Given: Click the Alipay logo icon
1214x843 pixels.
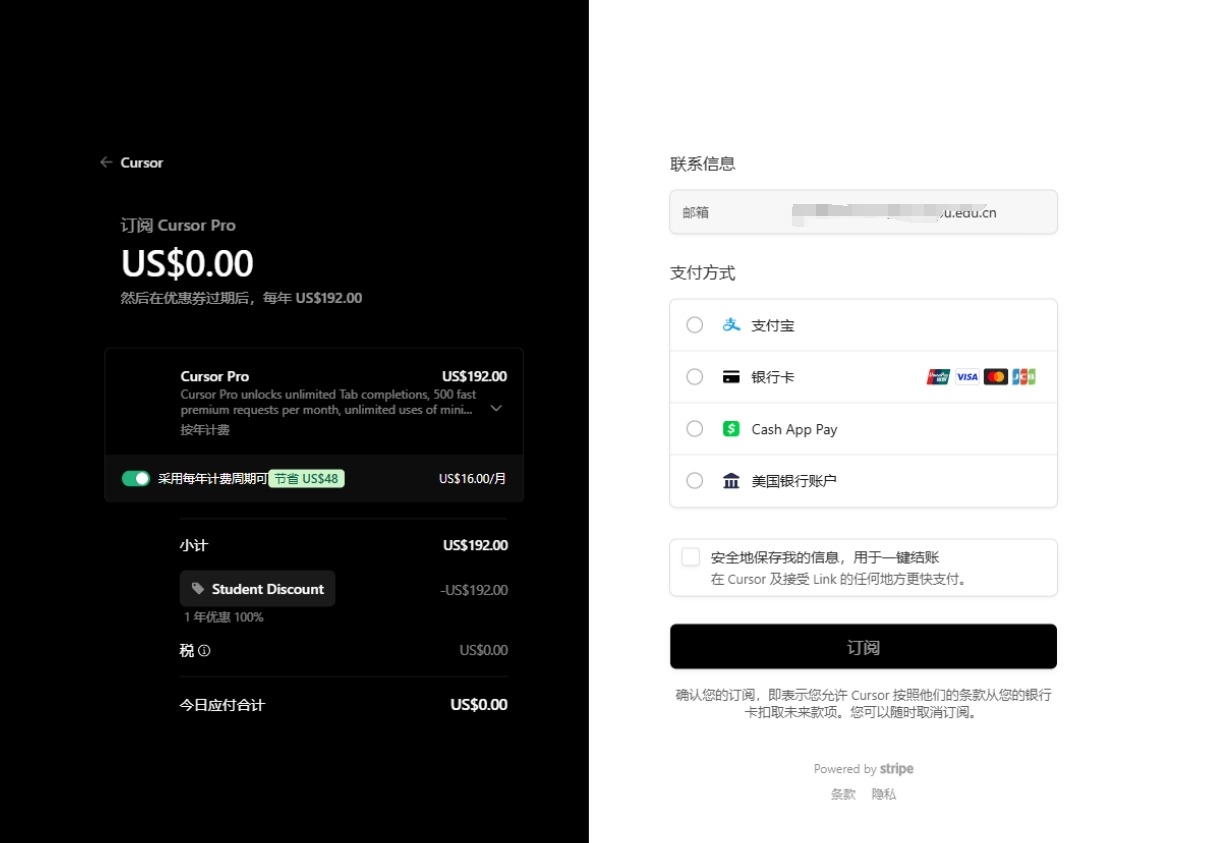Looking at the screenshot, I should click(x=731, y=325).
